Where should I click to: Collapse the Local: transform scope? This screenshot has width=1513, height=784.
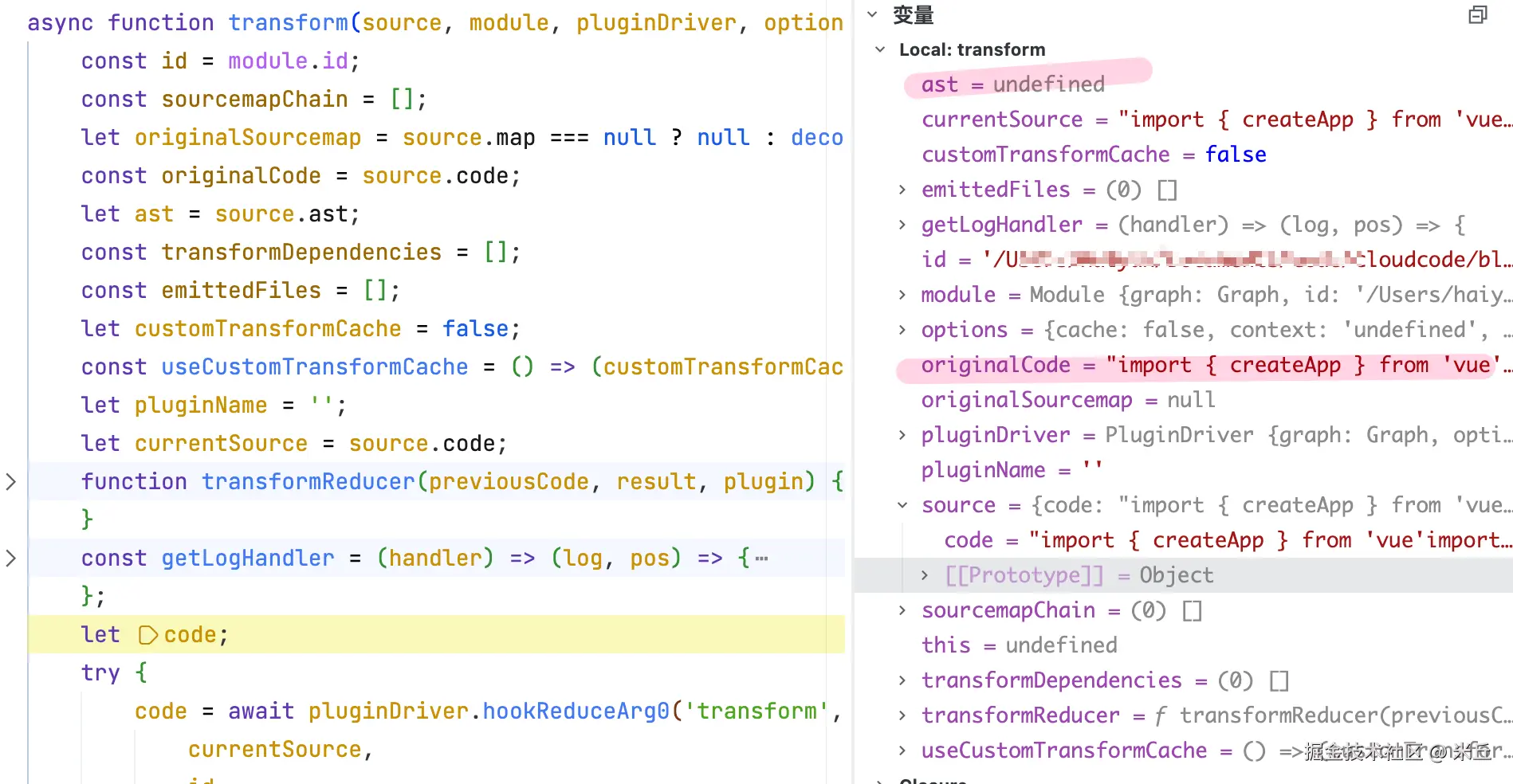[x=880, y=49]
